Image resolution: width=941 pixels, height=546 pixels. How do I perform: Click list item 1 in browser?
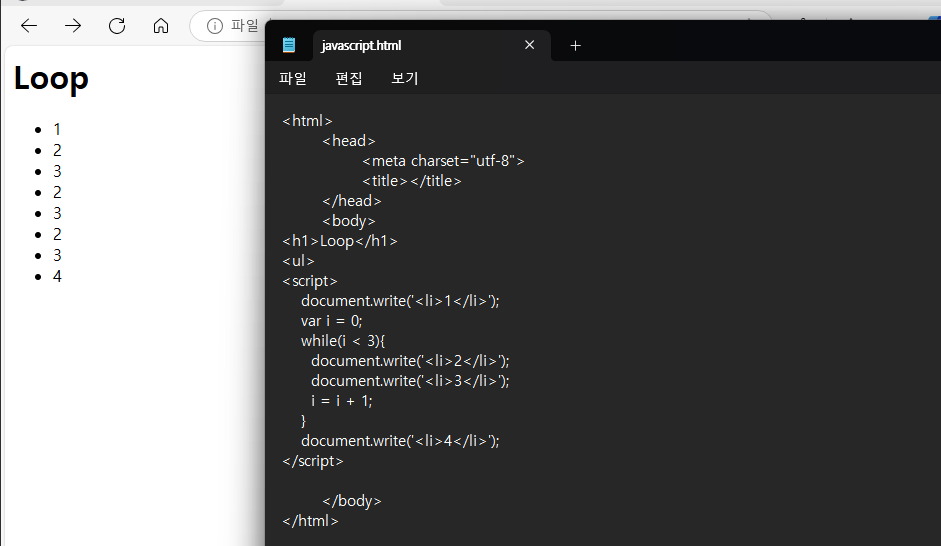click(57, 129)
